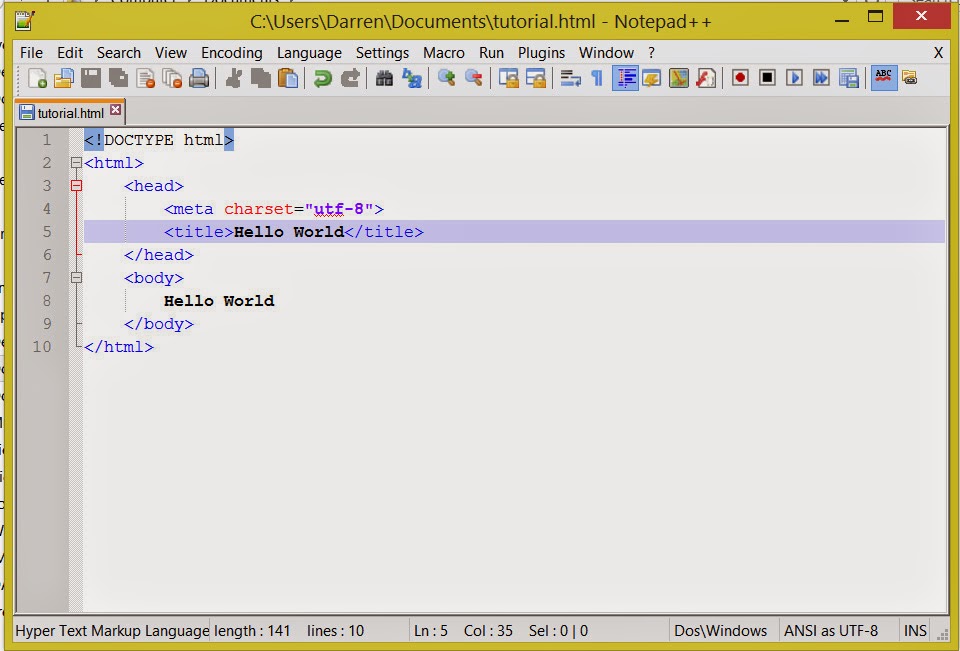This screenshot has height=651, width=960.
Task: Collapse the html fold marker on line 2
Action: click(76, 163)
